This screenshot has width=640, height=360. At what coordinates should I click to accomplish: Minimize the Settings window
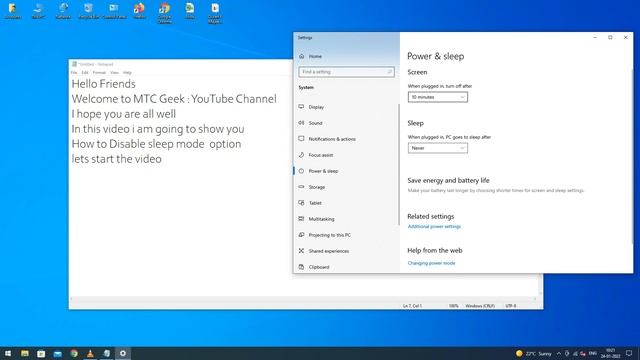tap(595, 38)
